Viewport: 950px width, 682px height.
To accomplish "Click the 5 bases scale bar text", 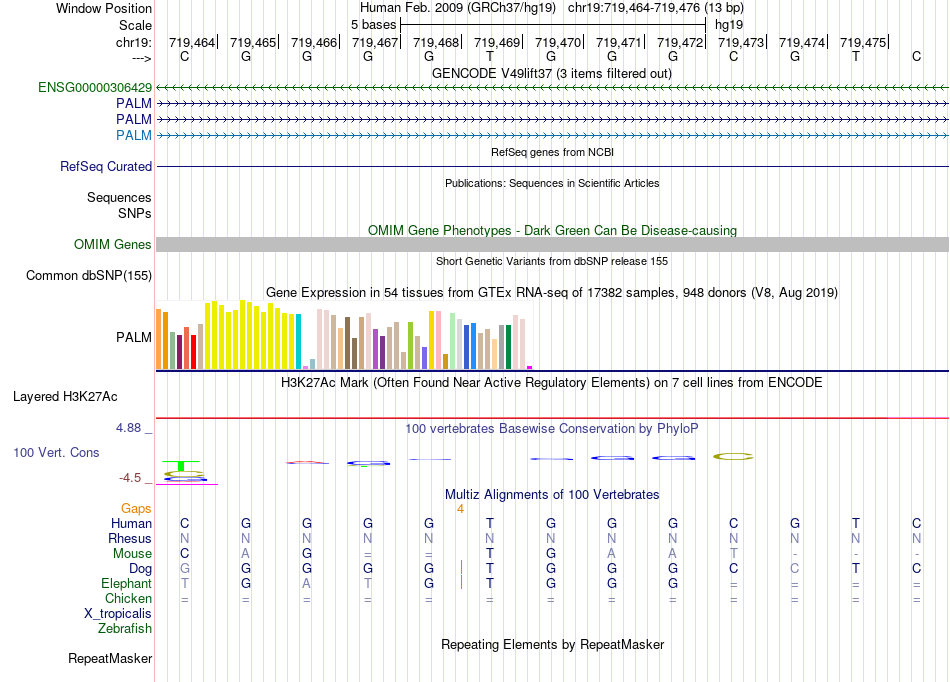I will tap(373, 25).
